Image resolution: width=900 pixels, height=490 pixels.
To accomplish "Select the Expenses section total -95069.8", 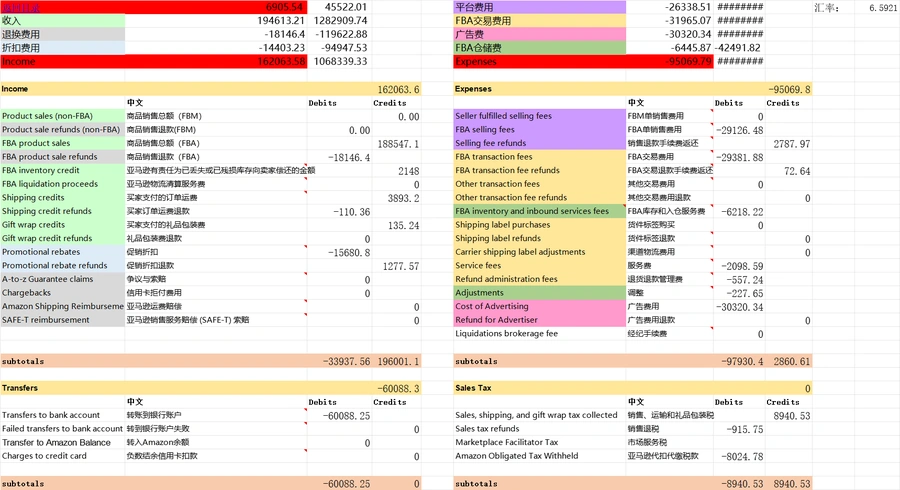I will (x=789, y=90).
